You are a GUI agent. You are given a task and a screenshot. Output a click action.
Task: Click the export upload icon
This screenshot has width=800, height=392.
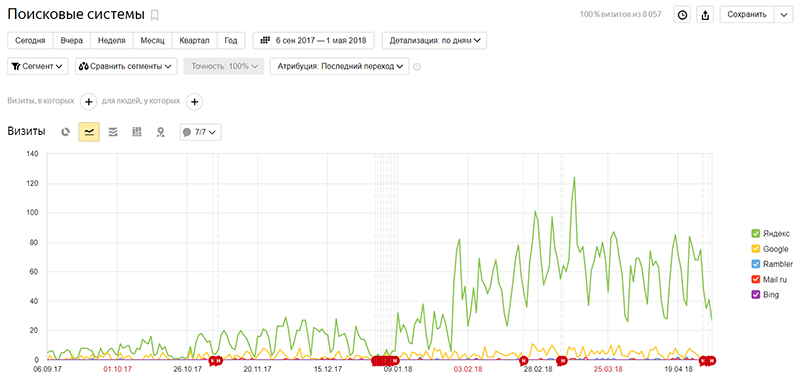click(x=705, y=14)
